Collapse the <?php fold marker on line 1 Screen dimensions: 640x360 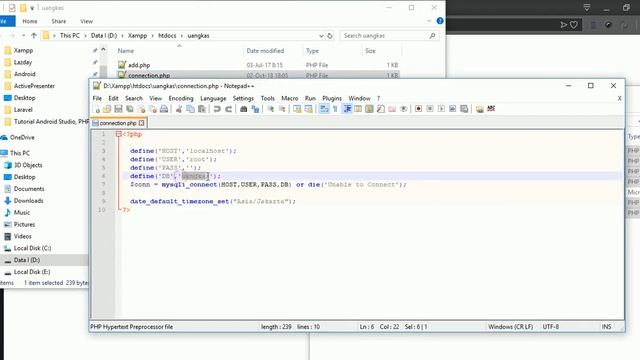coord(118,134)
